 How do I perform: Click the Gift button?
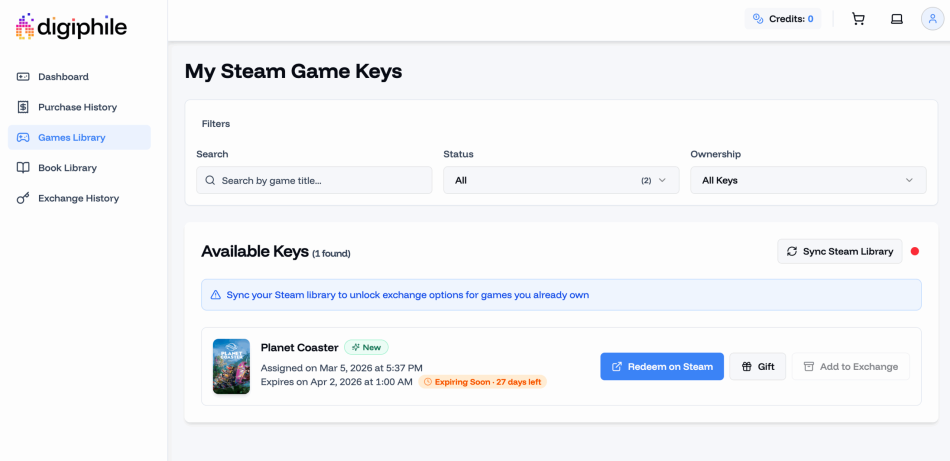point(758,366)
